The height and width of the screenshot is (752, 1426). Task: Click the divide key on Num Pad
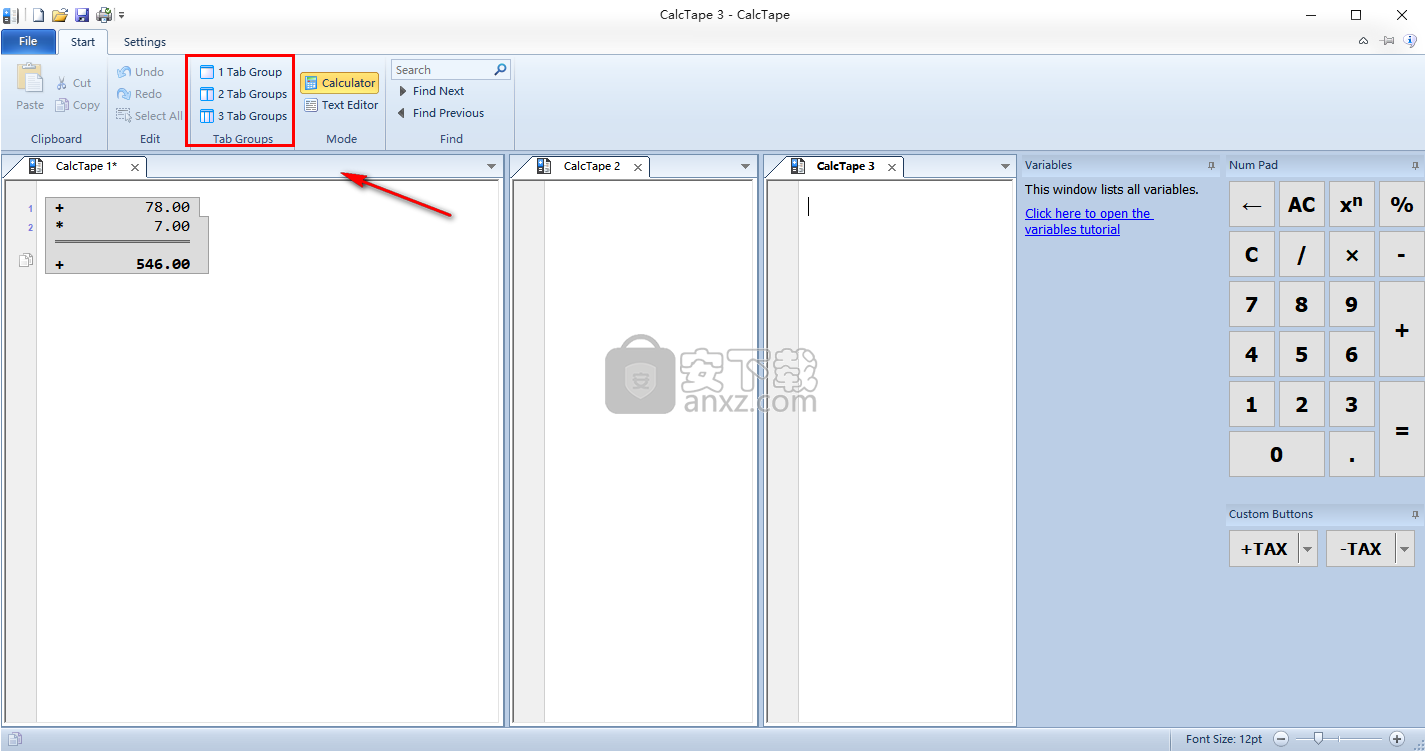click(x=1301, y=255)
